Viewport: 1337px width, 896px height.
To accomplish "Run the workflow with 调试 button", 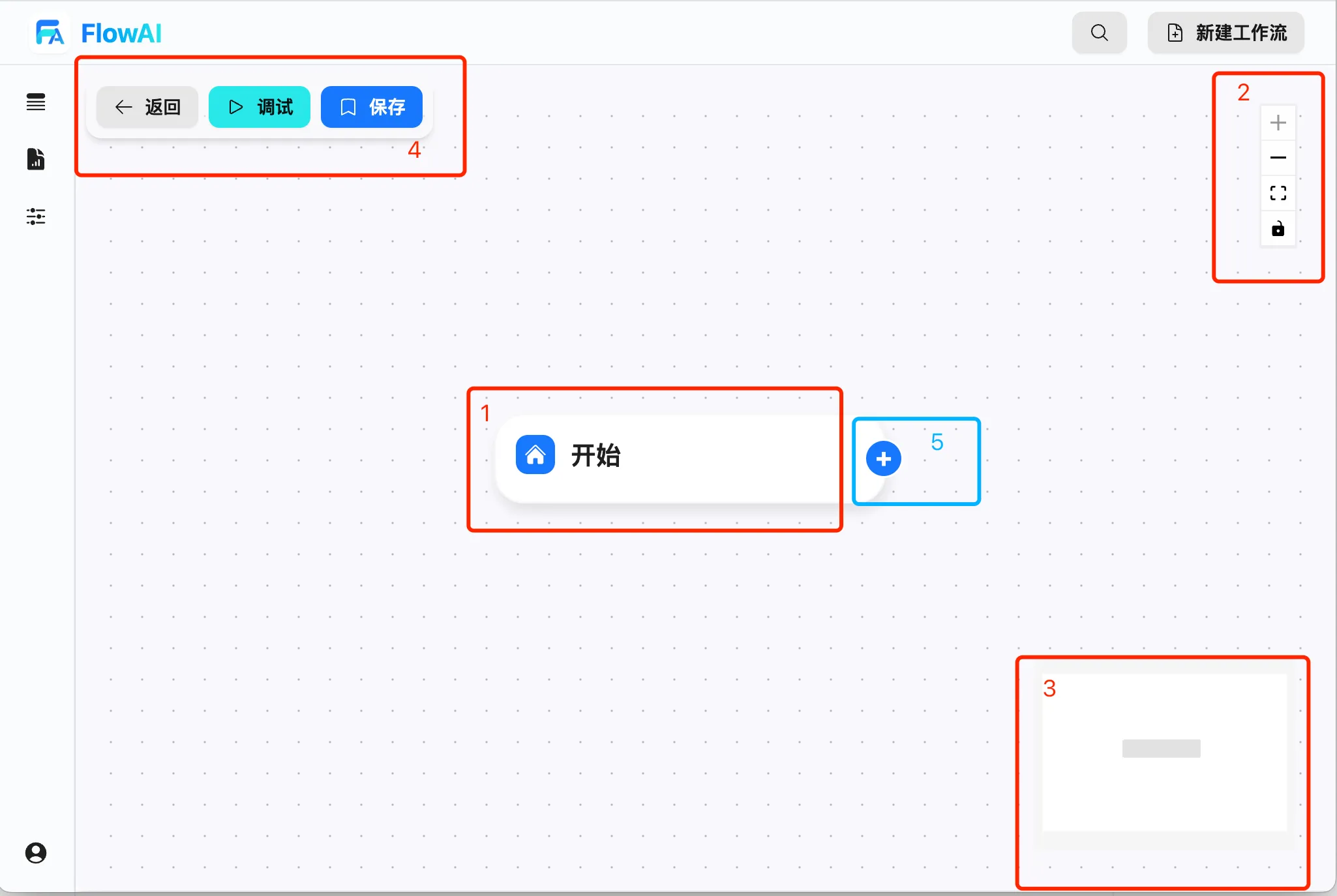I will 260,107.
